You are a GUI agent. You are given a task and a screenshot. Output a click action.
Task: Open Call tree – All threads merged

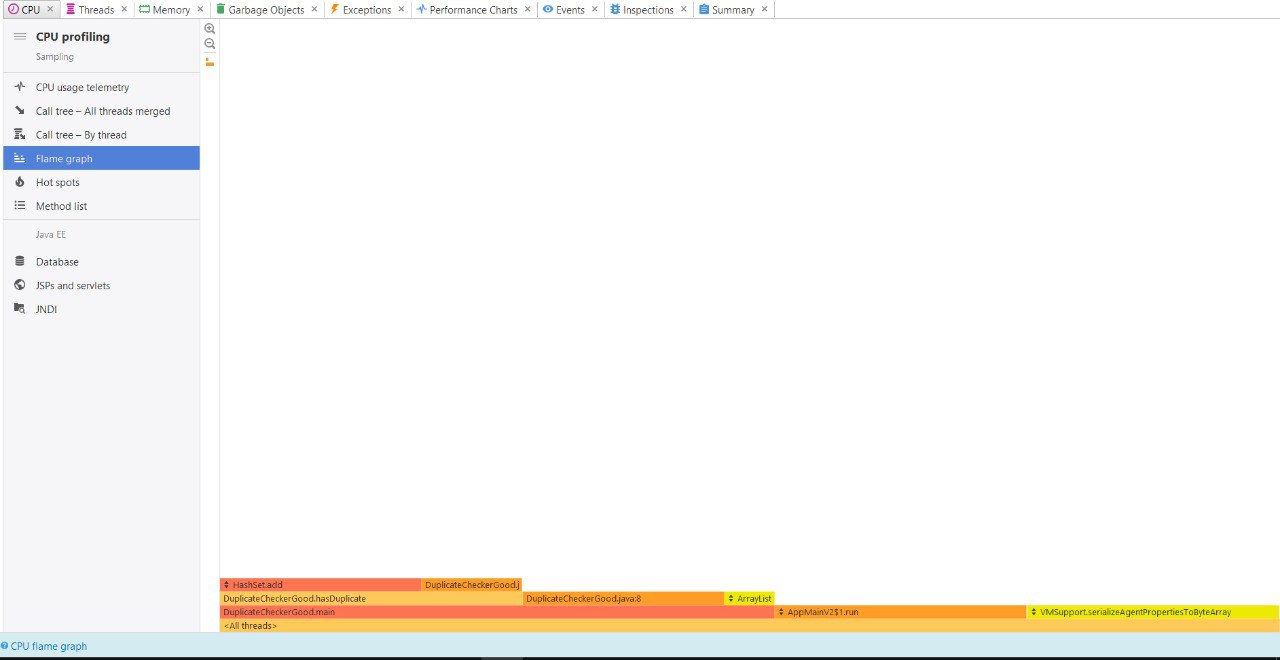click(101, 111)
